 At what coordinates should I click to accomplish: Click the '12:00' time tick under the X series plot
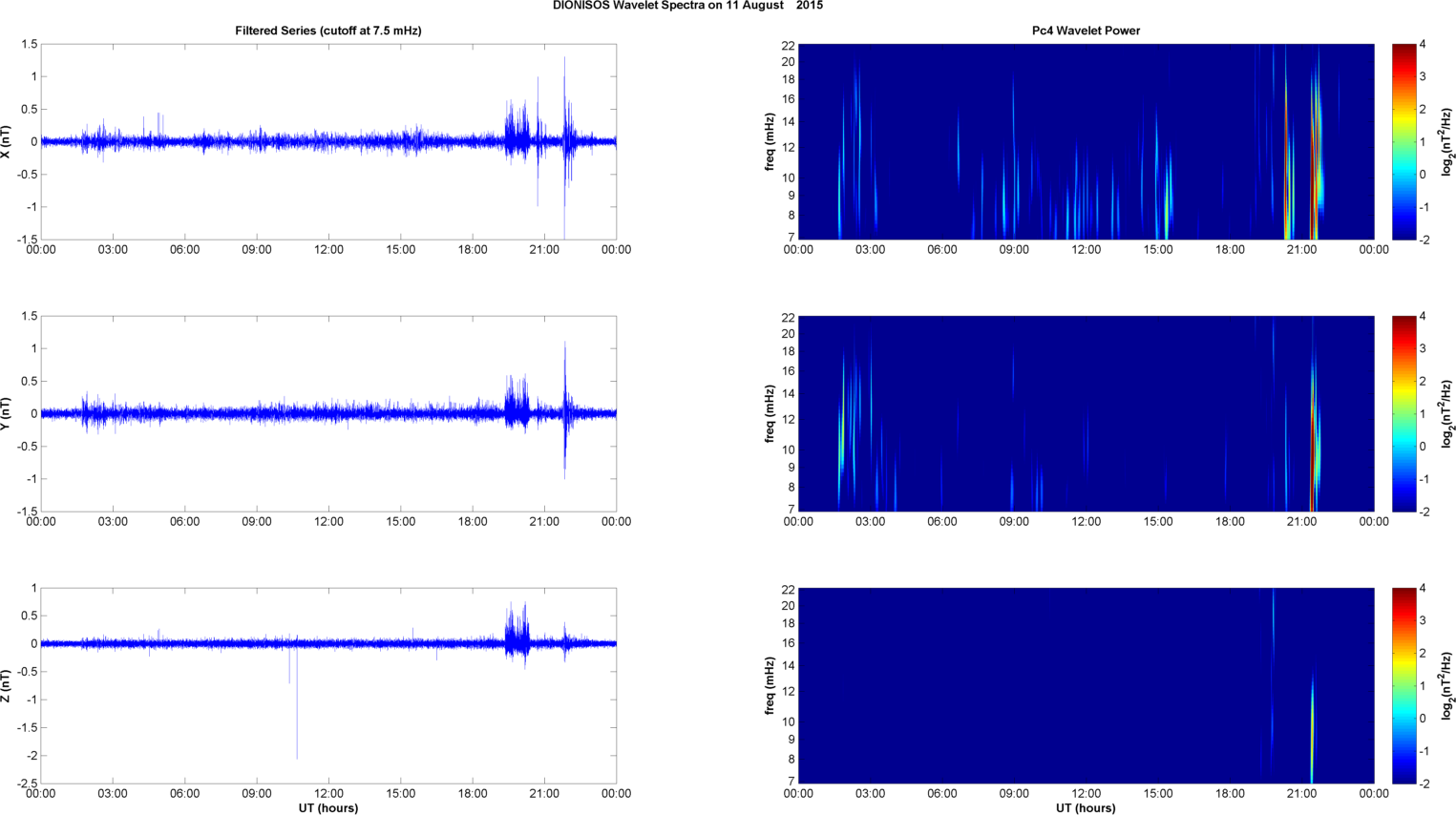[328, 250]
